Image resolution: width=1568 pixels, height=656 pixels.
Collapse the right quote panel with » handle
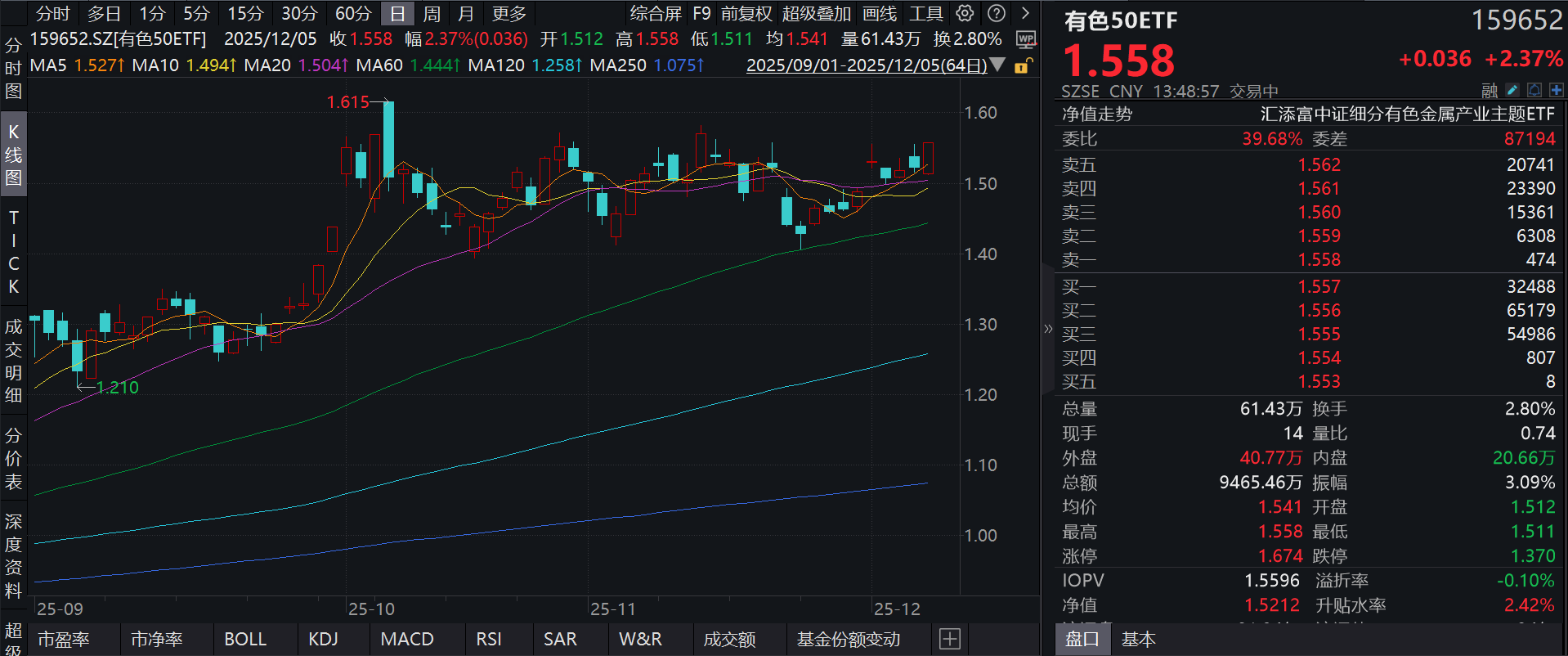point(1048,329)
